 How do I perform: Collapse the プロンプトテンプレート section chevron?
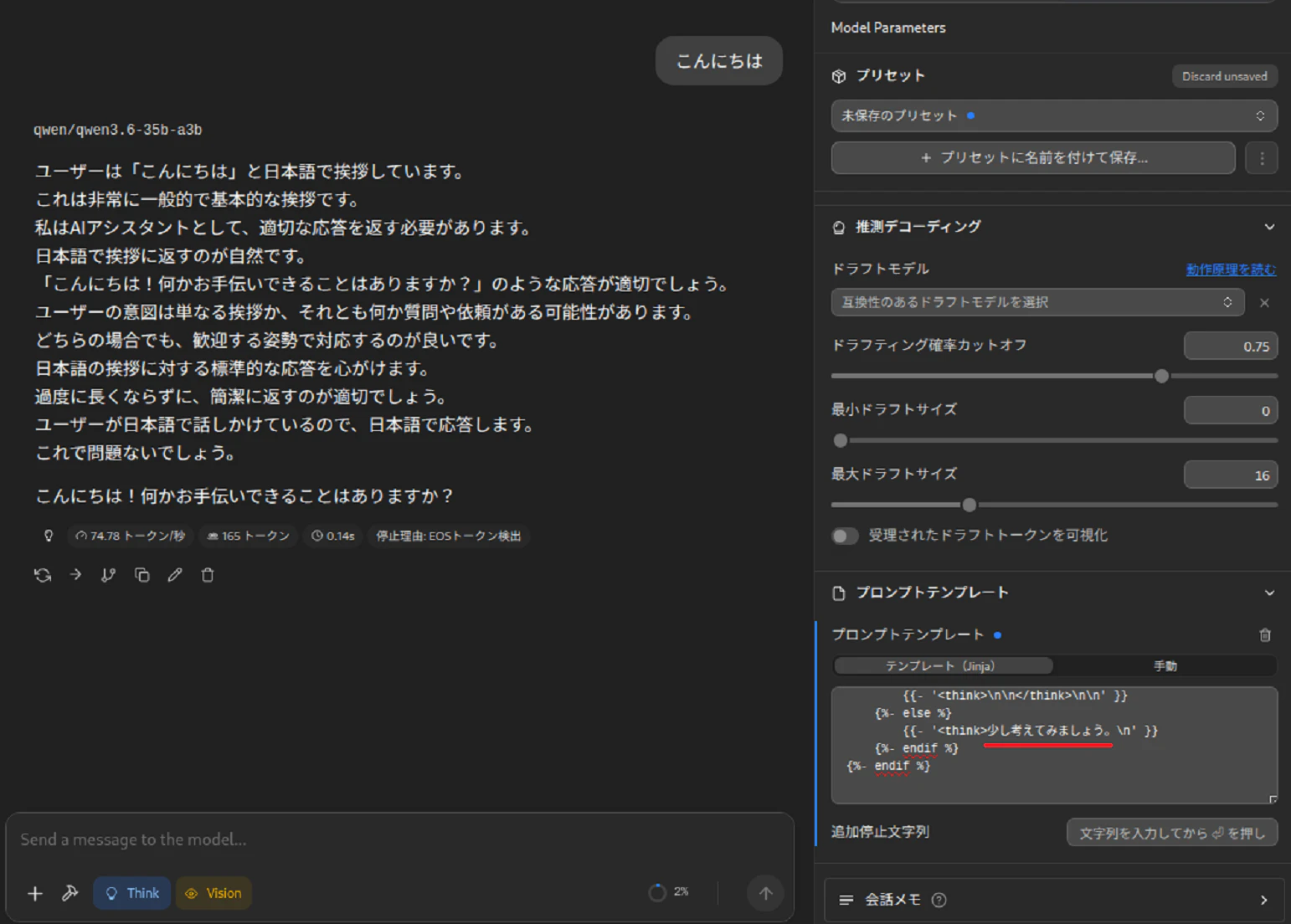1269,593
